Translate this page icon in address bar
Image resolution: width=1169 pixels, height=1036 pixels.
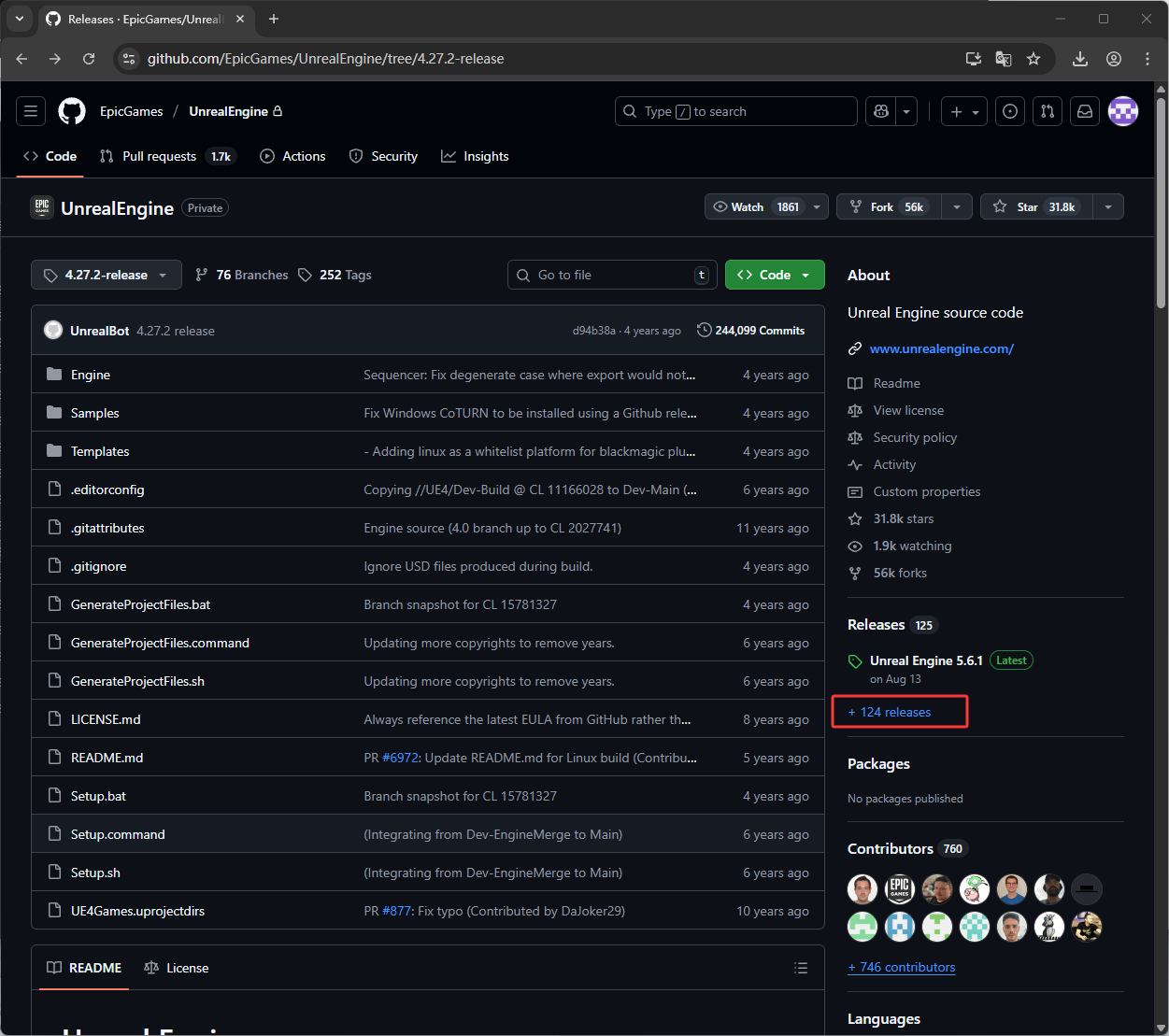pos(1004,59)
